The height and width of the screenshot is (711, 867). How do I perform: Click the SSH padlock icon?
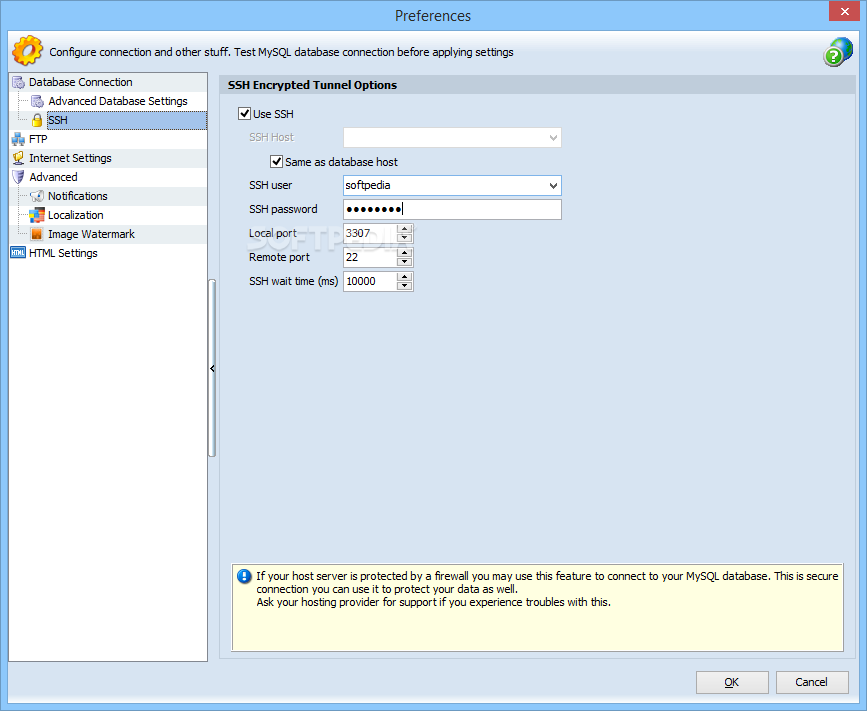(37, 120)
